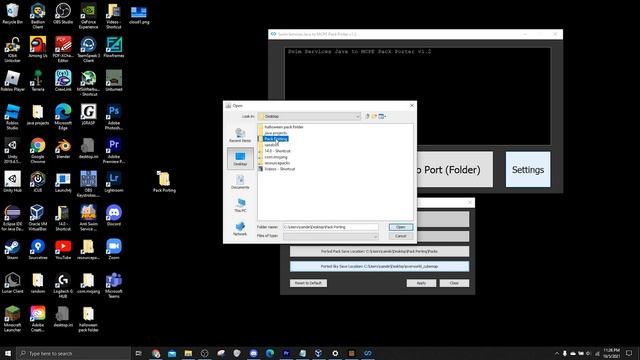Select Lunar Client desktop icon
Viewport: 640px width, 360px height.
tap(13, 283)
